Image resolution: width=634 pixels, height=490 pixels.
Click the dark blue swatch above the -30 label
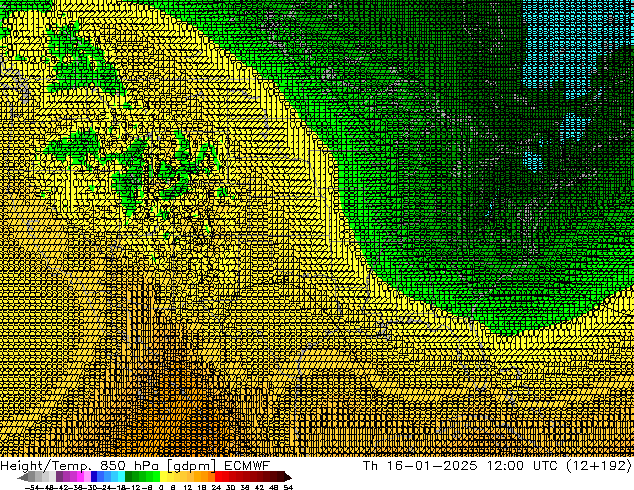point(94,477)
